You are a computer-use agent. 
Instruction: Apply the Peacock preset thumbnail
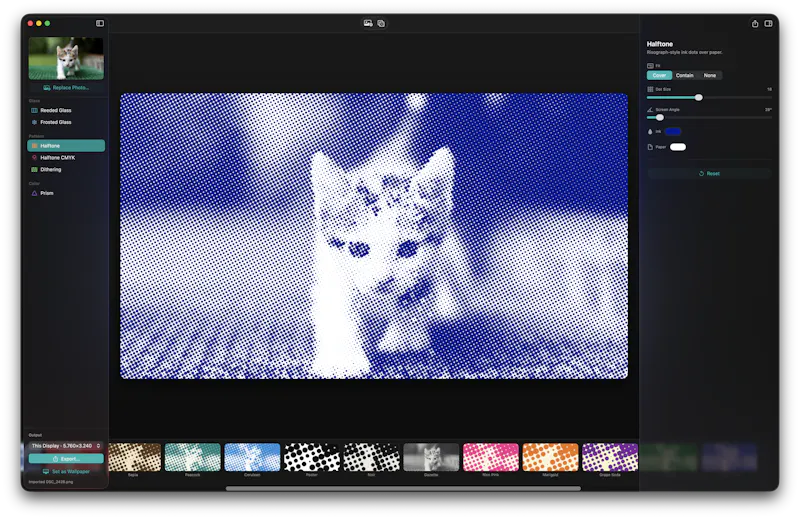click(x=192, y=457)
